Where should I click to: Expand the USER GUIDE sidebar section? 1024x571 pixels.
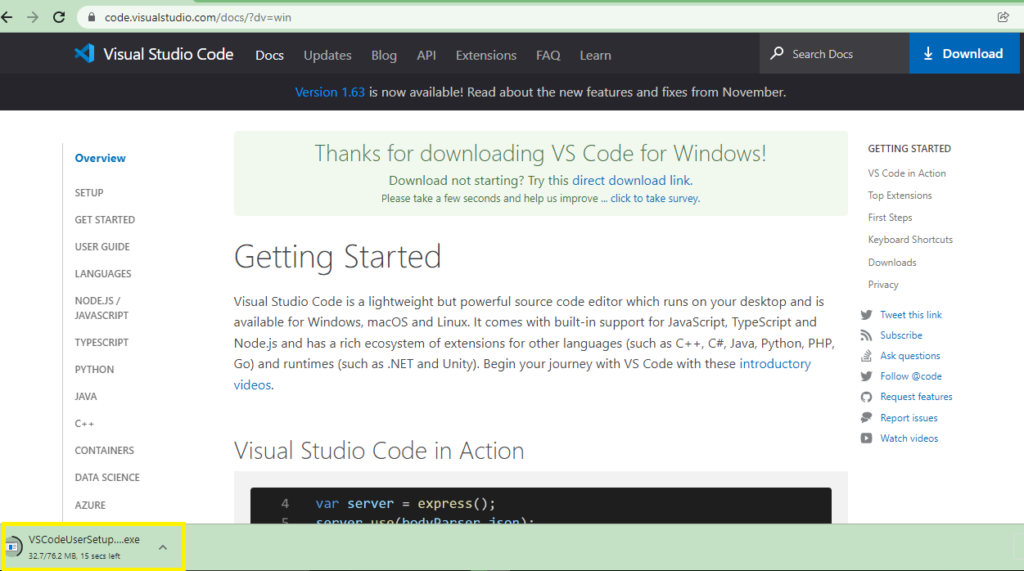coord(102,246)
